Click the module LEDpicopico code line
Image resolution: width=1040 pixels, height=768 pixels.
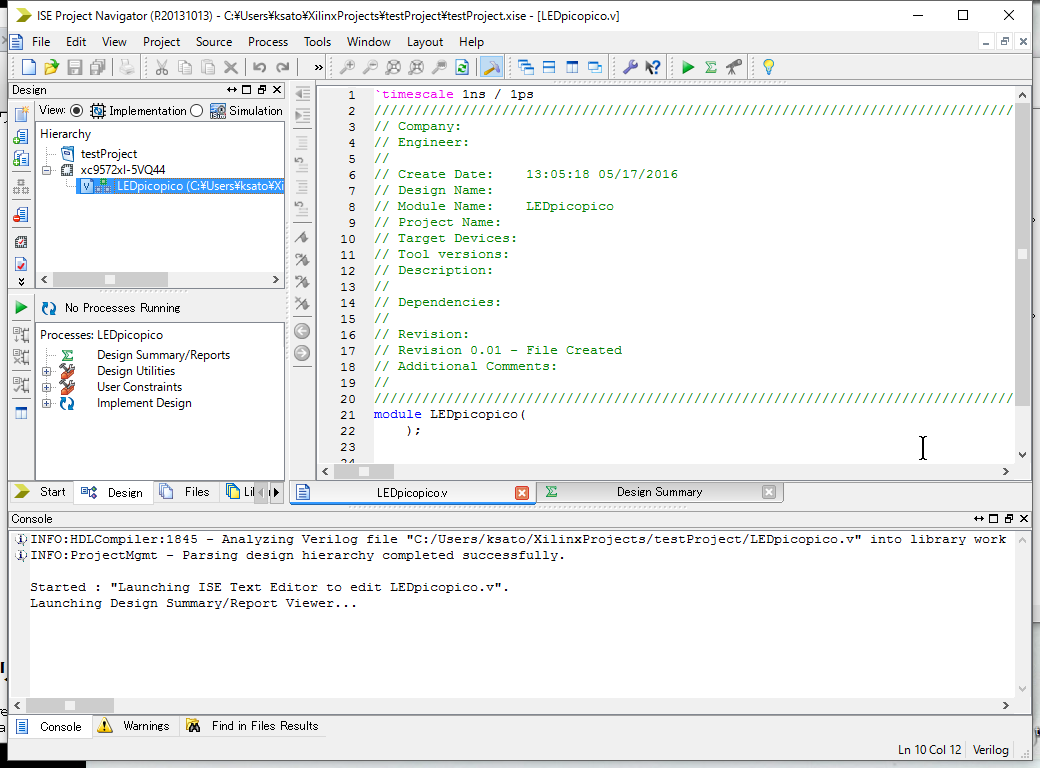[450, 415]
